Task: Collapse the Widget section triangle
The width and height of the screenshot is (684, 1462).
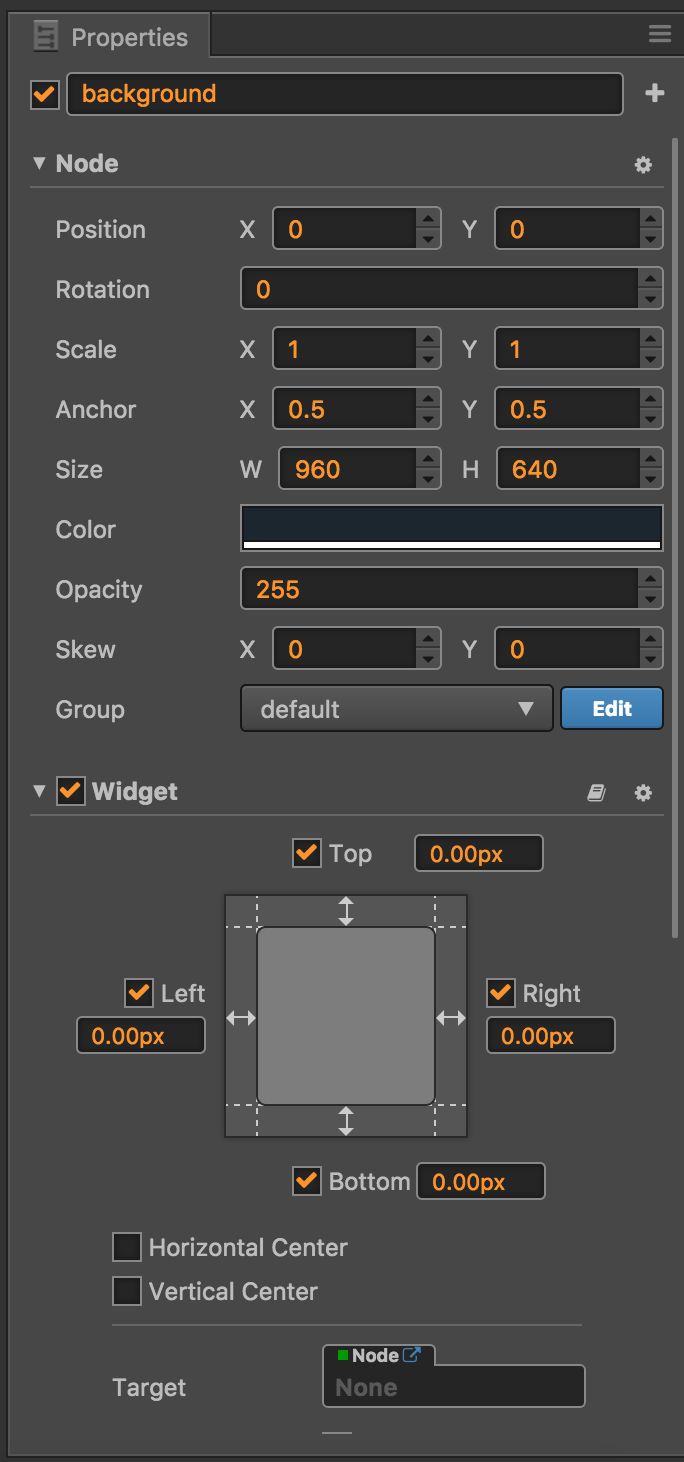Action: tap(39, 791)
